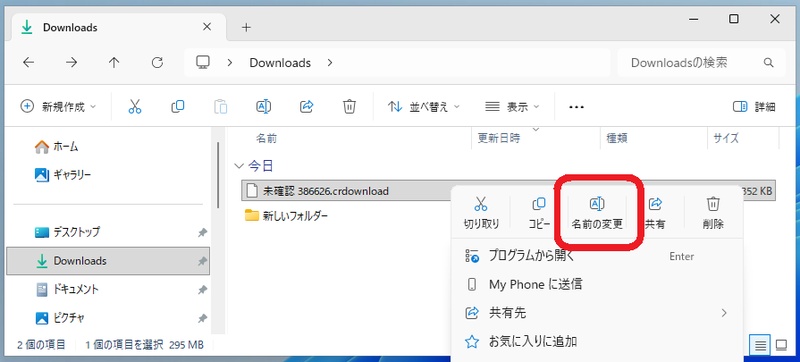Image resolution: width=800 pixels, height=362 pixels.
Task: Unpin デスクトップ using its pin icon
Action: (202, 232)
